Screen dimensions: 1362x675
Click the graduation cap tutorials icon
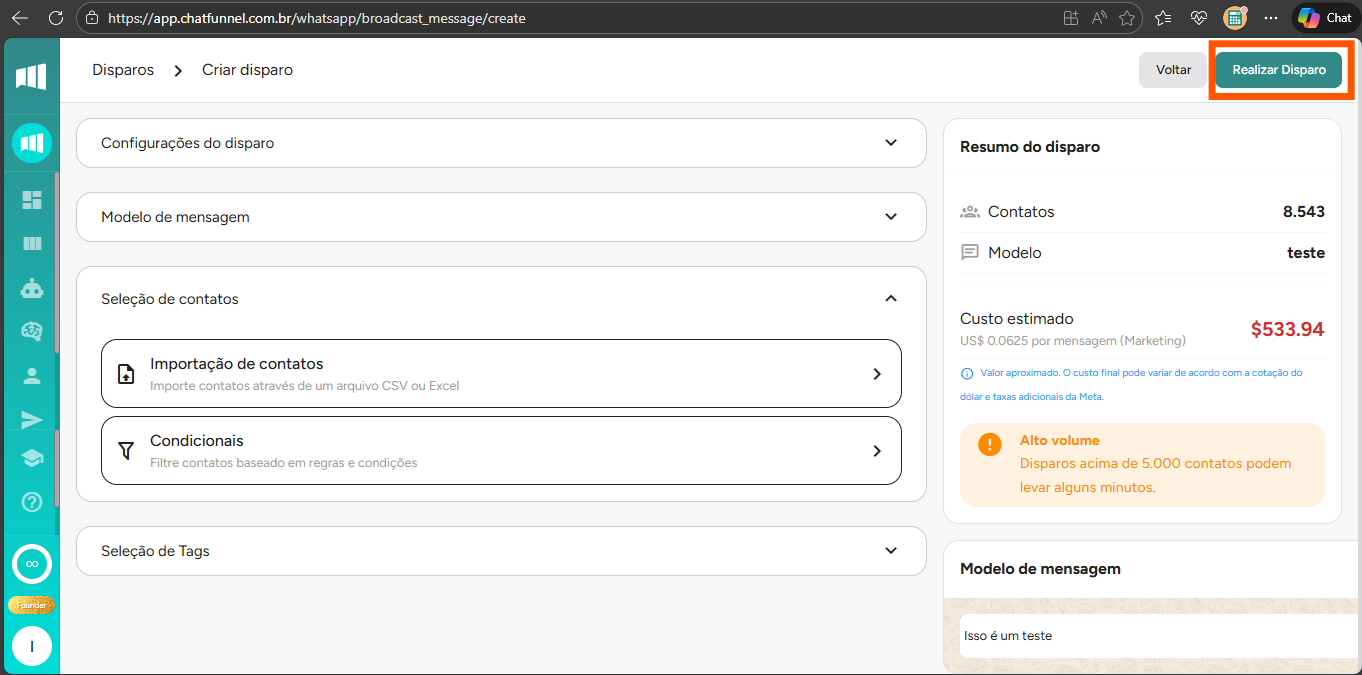[x=32, y=458]
